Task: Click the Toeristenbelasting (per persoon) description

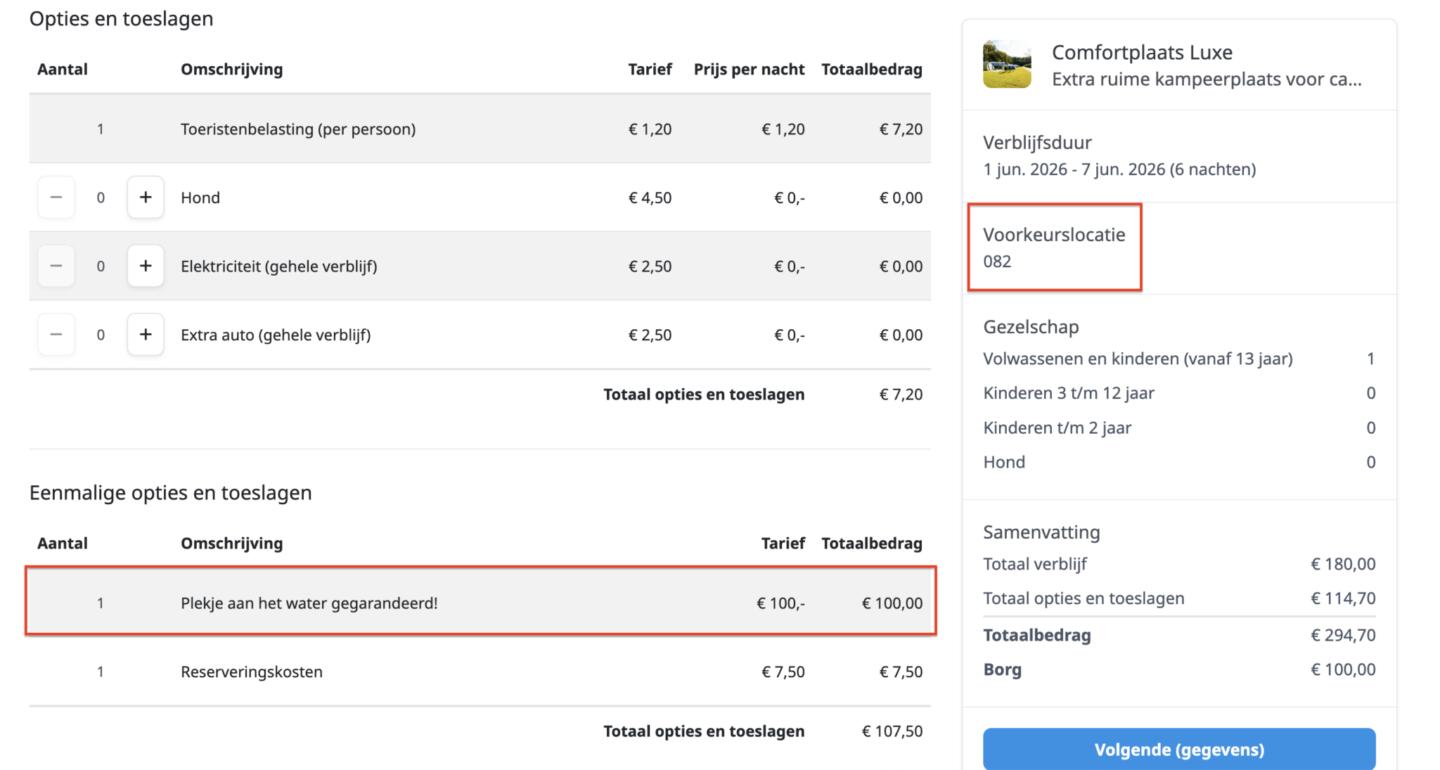Action: click(x=298, y=129)
